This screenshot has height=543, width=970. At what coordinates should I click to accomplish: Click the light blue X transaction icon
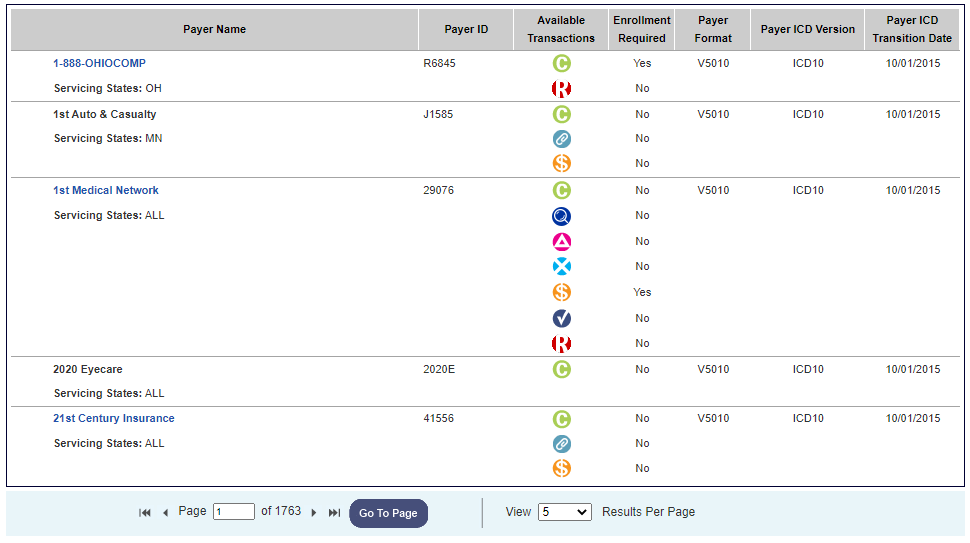coord(562,267)
